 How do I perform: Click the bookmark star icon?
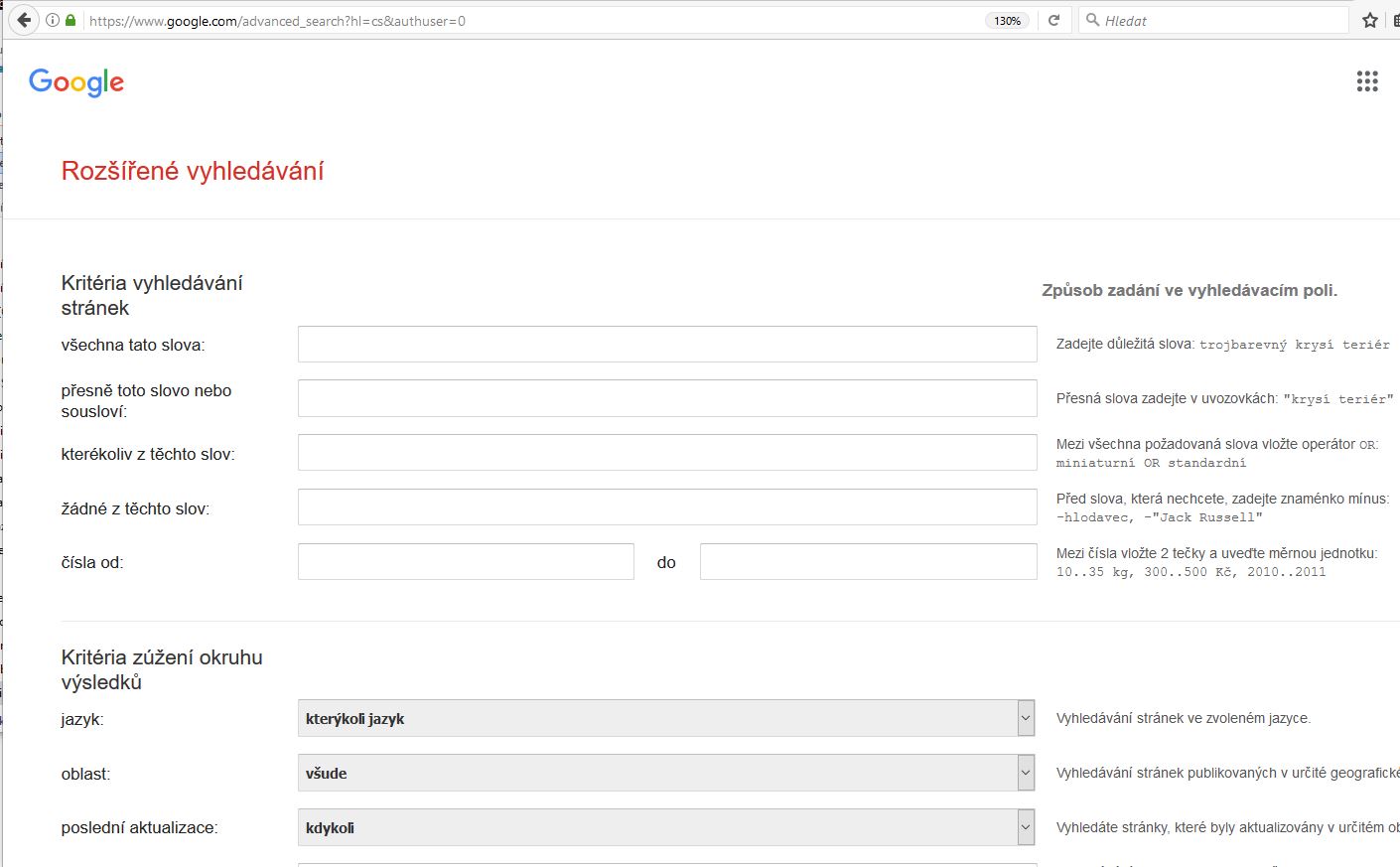click(1370, 20)
